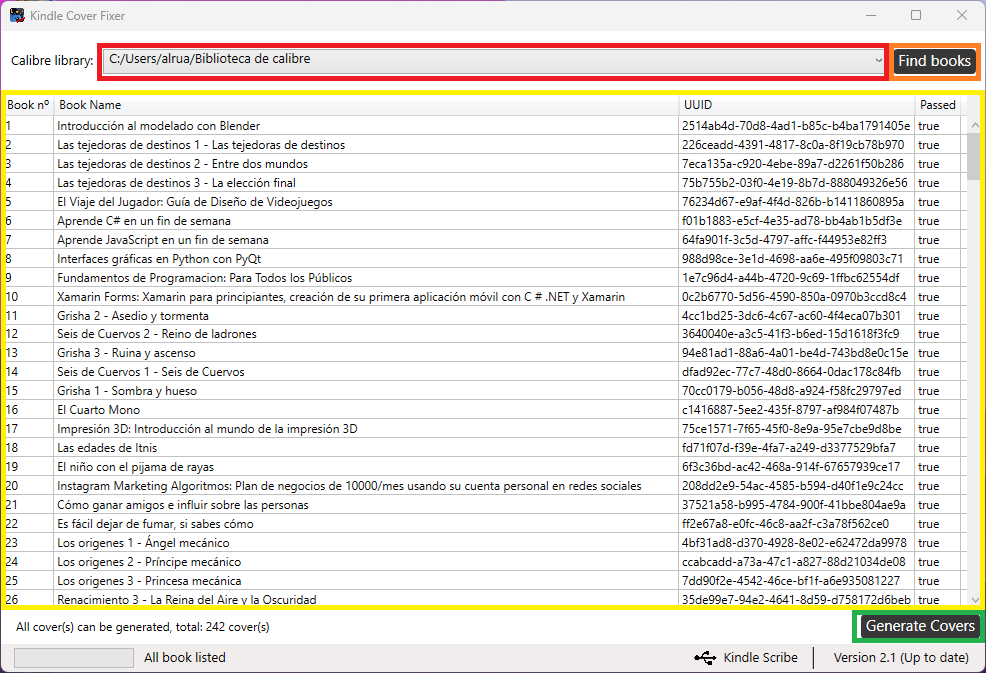The height and width of the screenshot is (673, 986).
Task: Select Grisha 3 - Ruina y ascenso
Action: tap(483, 353)
